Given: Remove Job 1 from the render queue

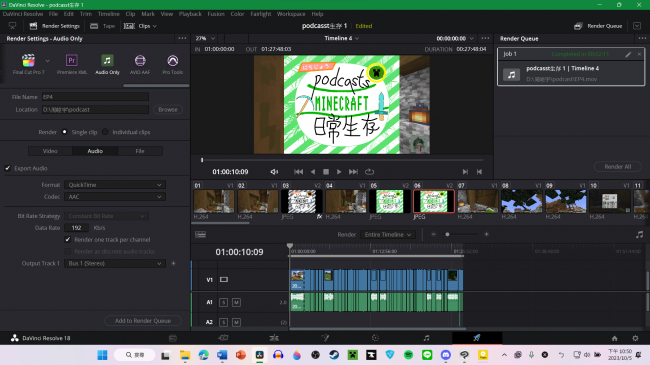Looking at the screenshot, I should coord(639,54).
